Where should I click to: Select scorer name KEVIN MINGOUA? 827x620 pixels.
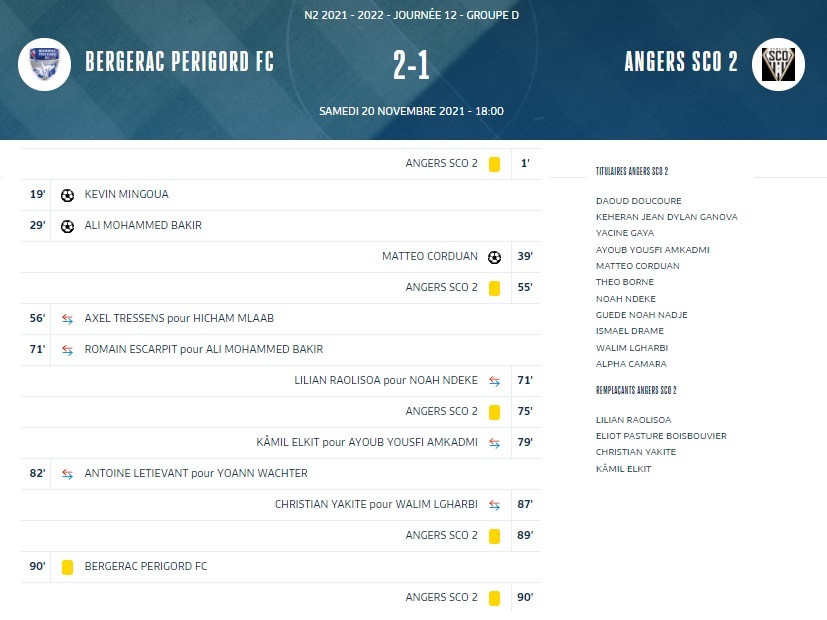pos(127,194)
